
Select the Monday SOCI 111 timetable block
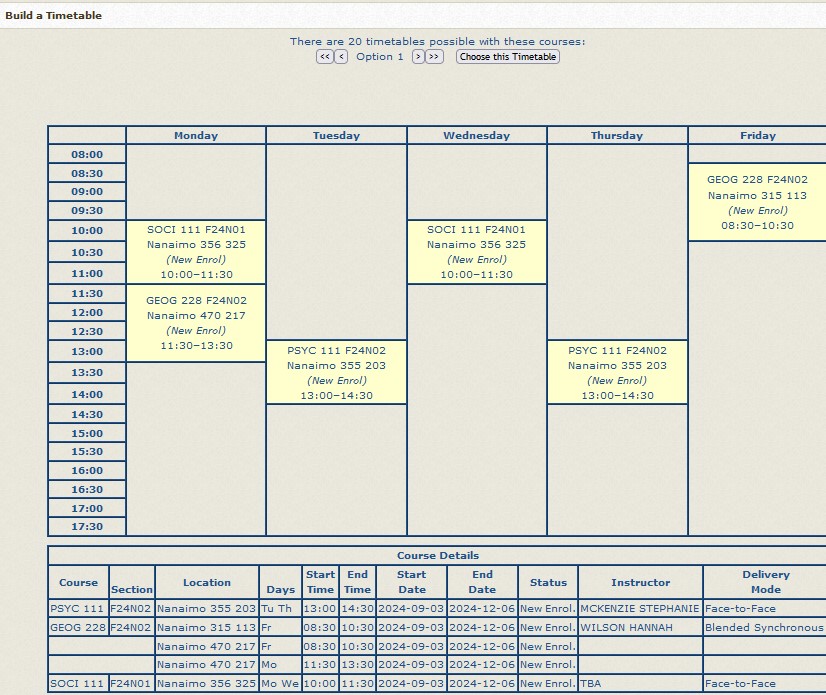(196, 252)
